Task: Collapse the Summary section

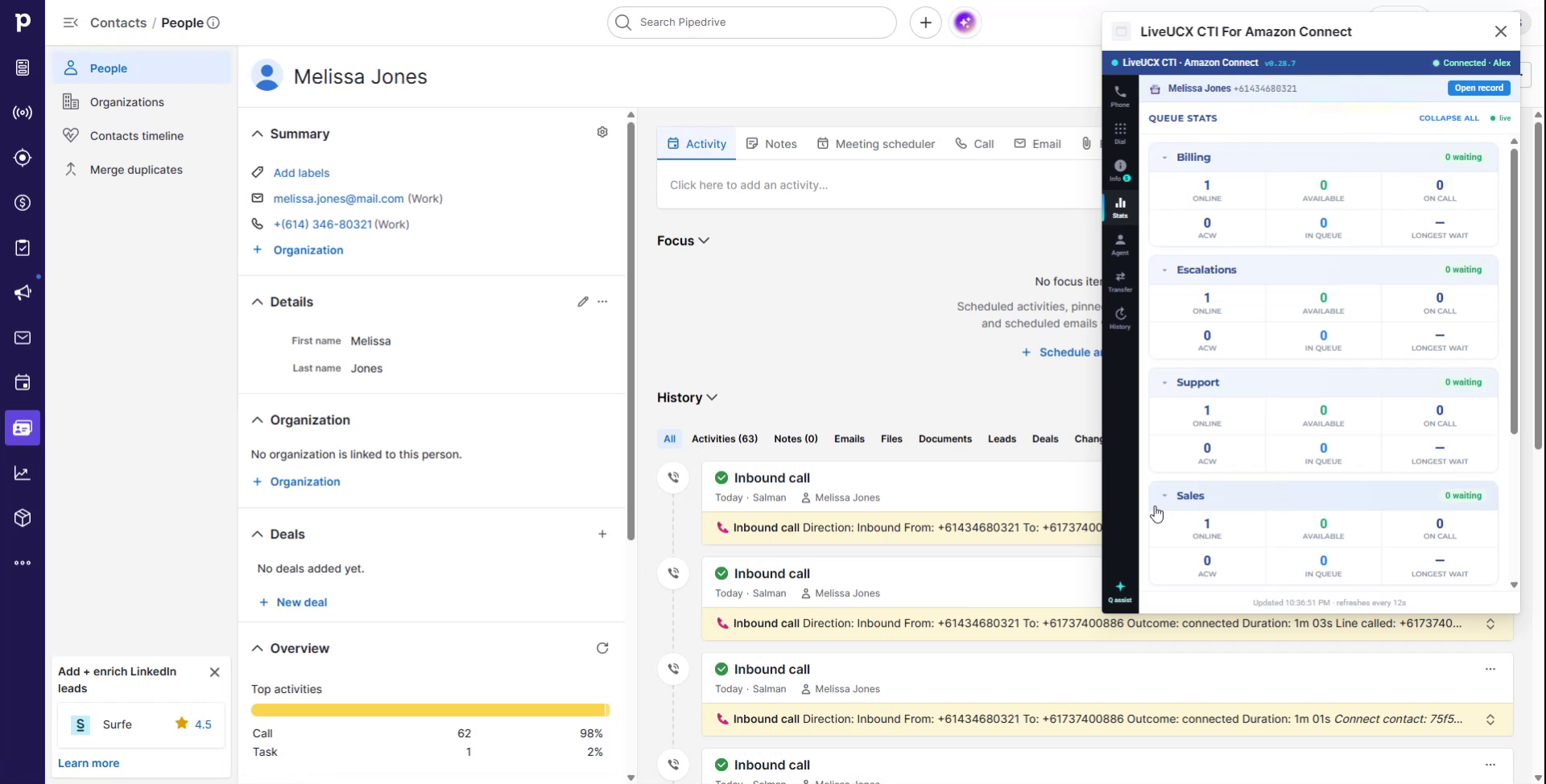Action: coord(258,134)
